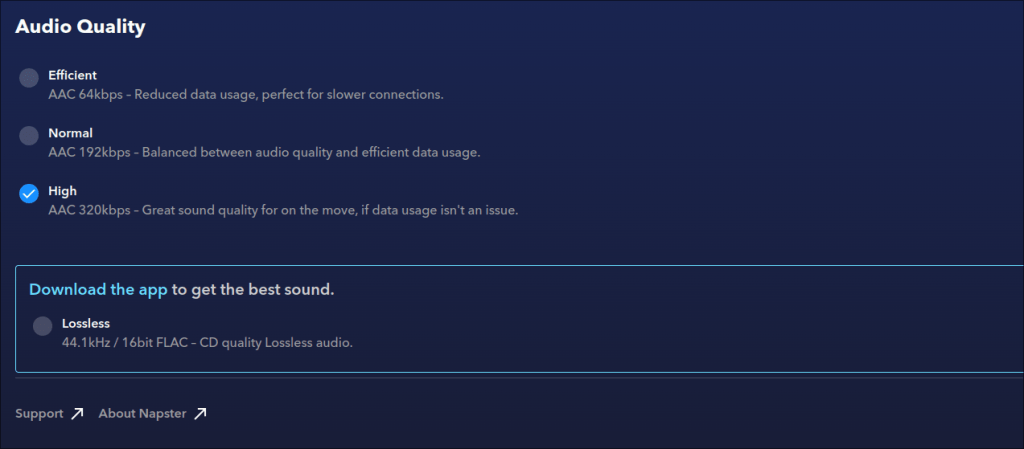Click the arrow icon beside About Napster

tap(200, 414)
